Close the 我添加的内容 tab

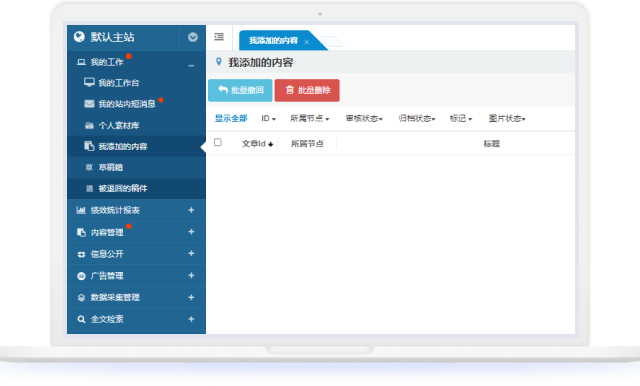click(307, 42)
